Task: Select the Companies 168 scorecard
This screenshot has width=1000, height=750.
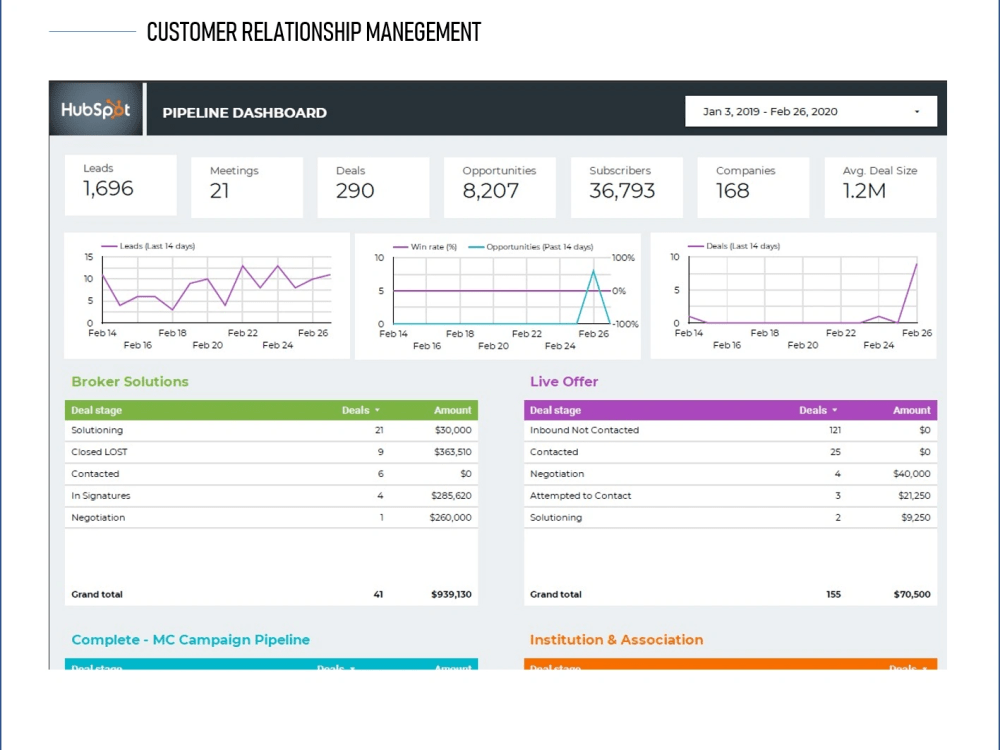Action: click(753, 188)
